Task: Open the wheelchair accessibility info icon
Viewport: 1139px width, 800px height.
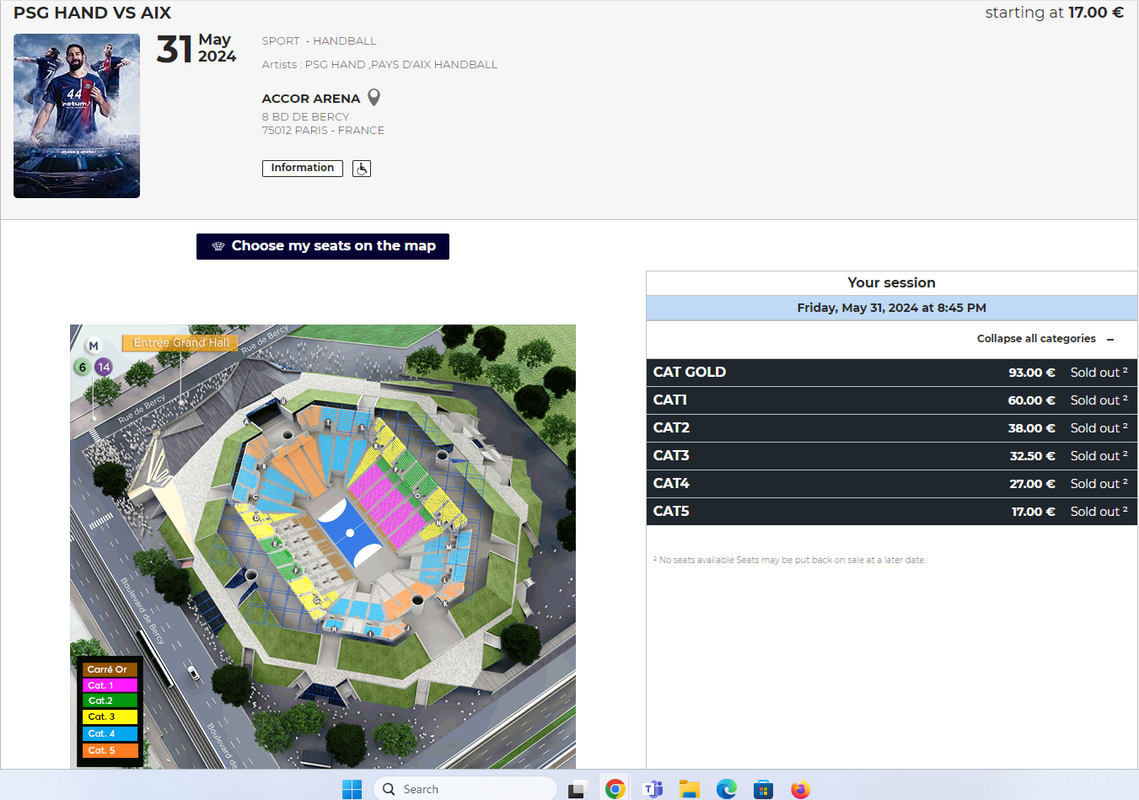Action: [x=362, y=169]
